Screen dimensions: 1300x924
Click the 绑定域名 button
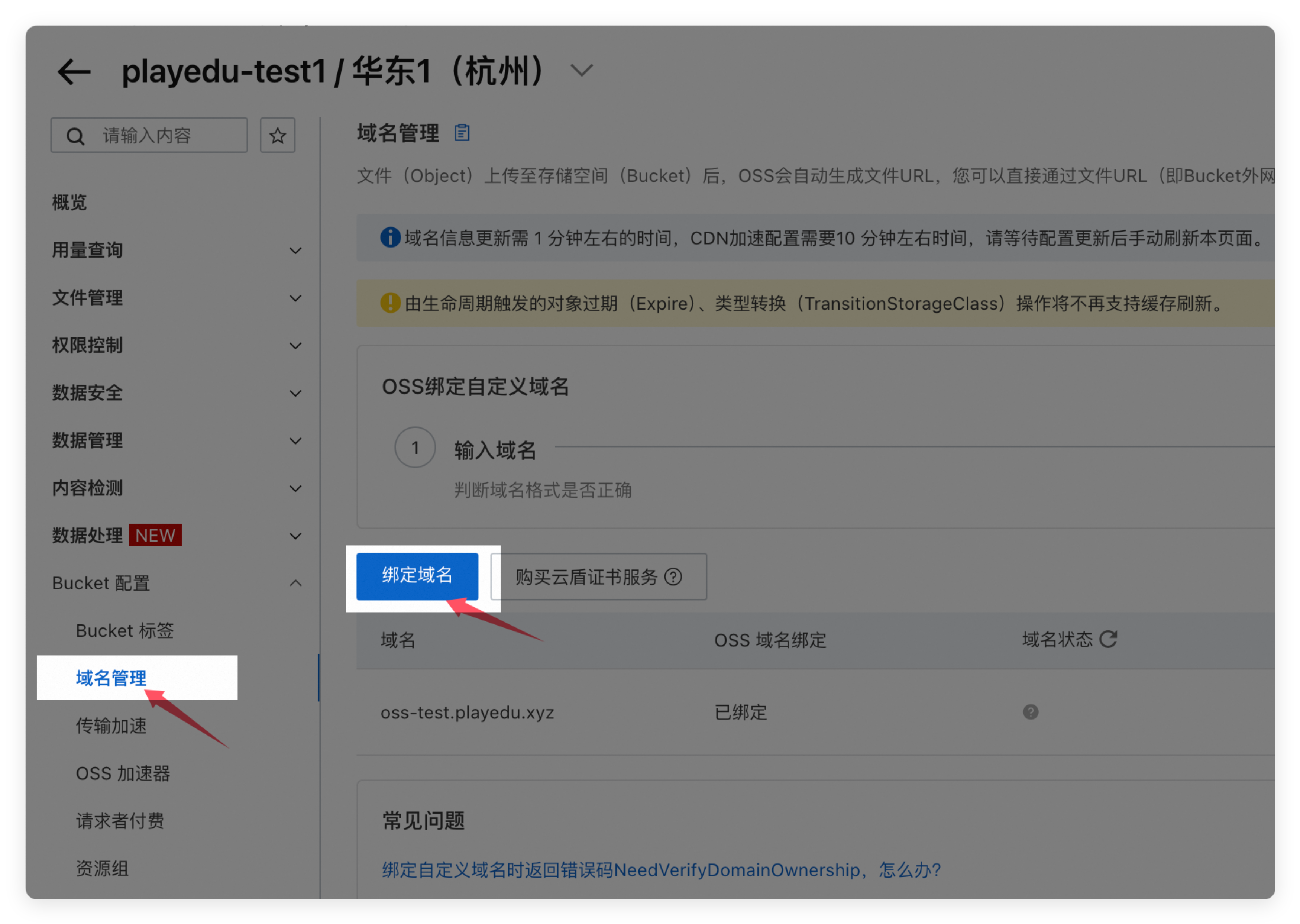(417, 576)
